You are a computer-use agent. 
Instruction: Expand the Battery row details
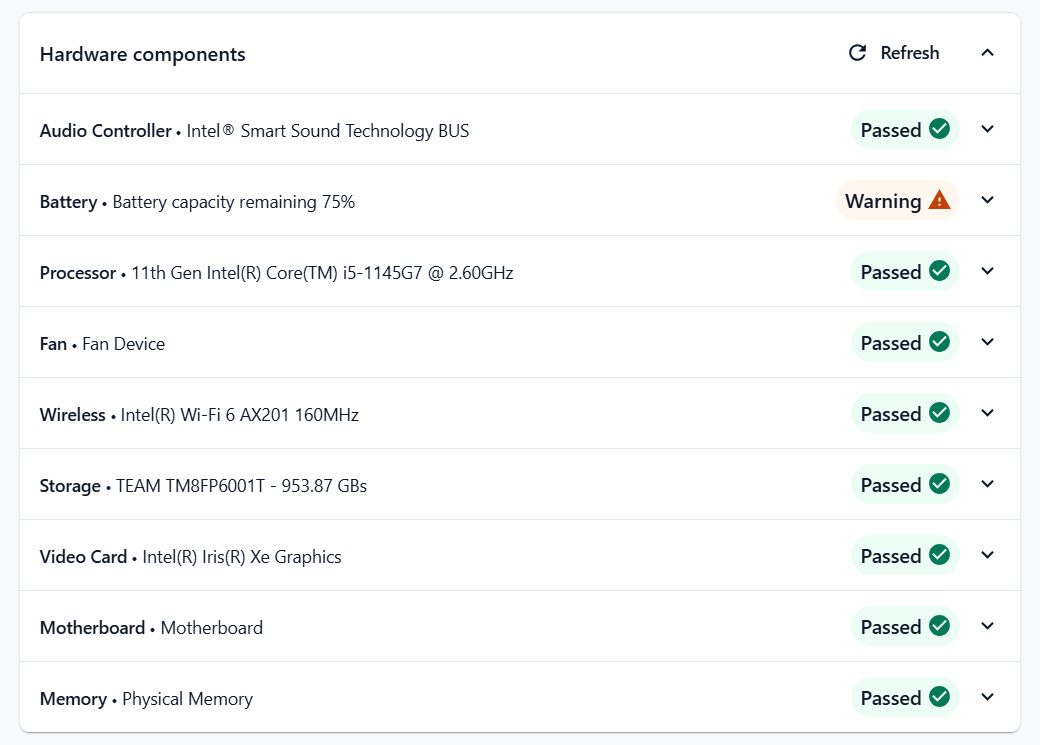tap(987, 200)
